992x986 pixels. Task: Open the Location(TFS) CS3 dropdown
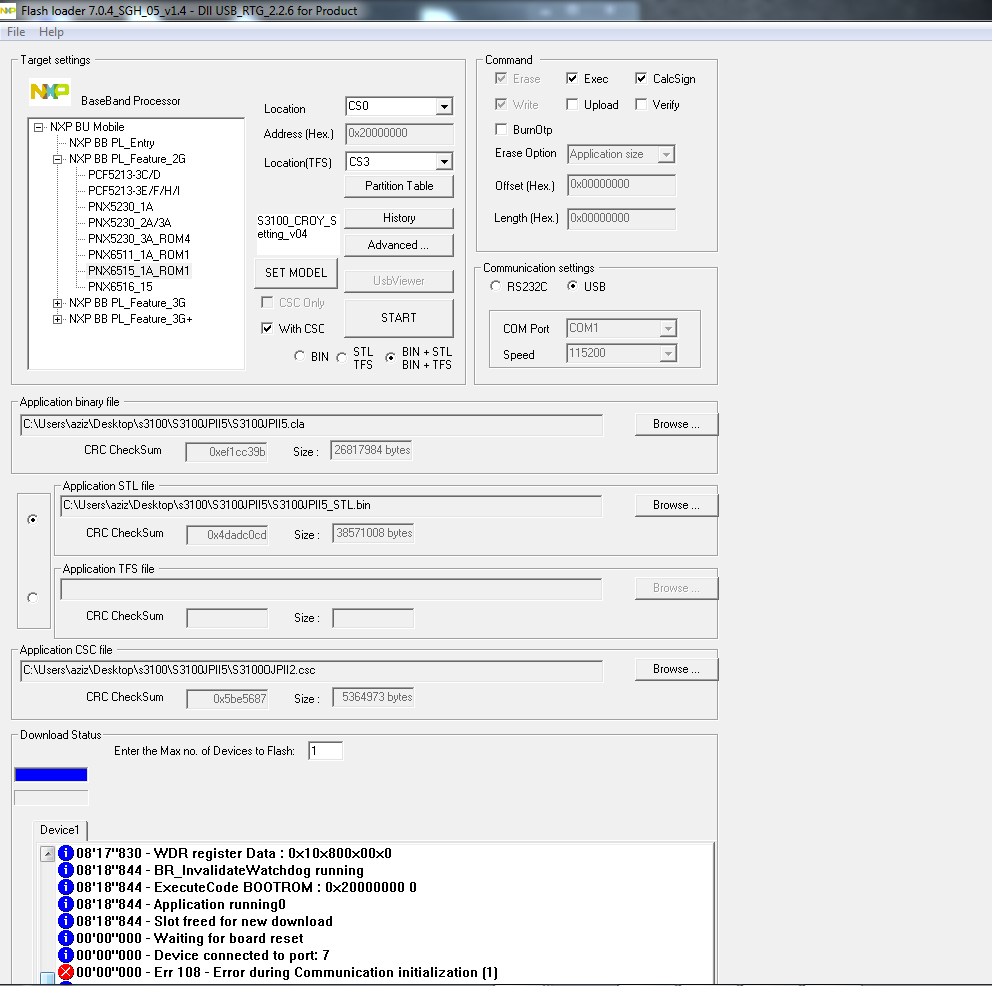pyautogui.click(x=444, y=162)
